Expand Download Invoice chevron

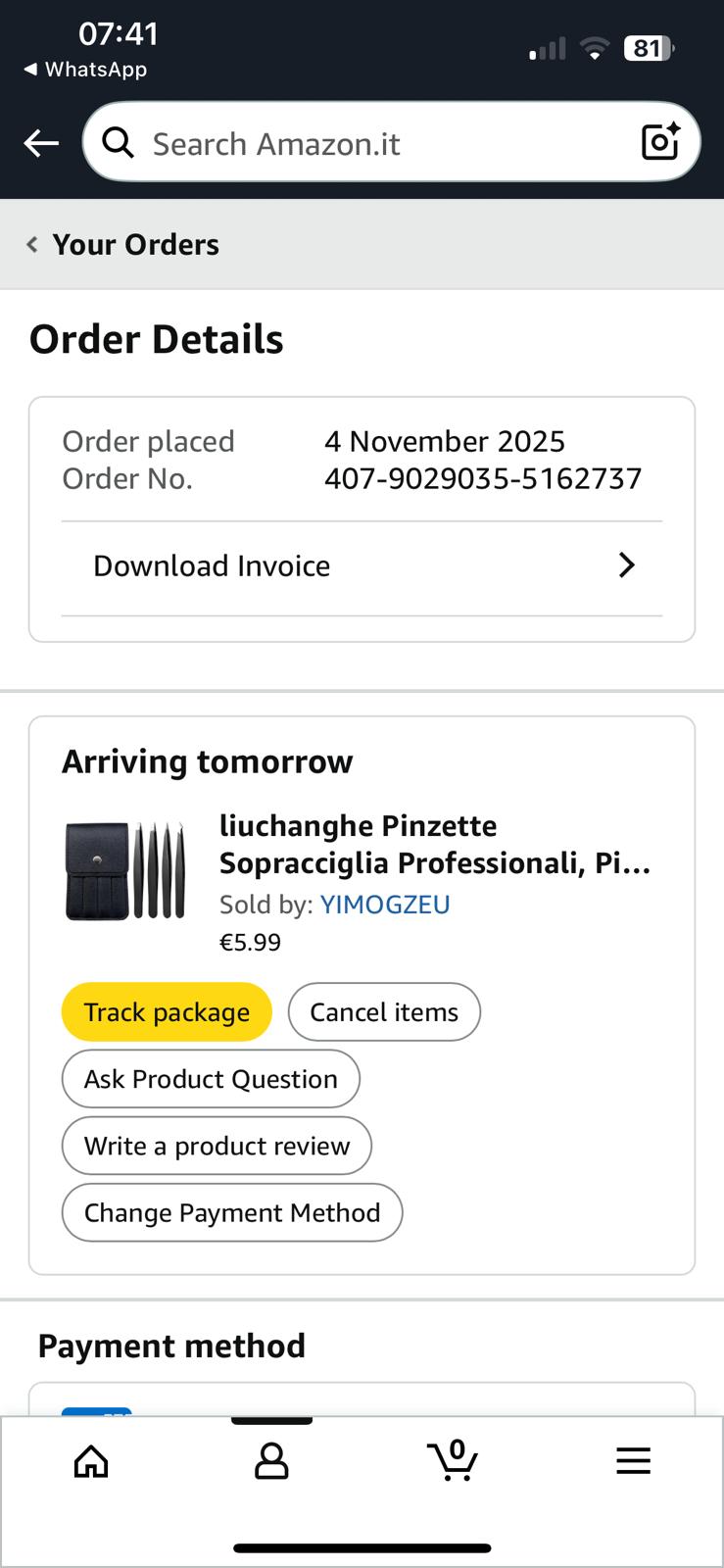(627, 565)
